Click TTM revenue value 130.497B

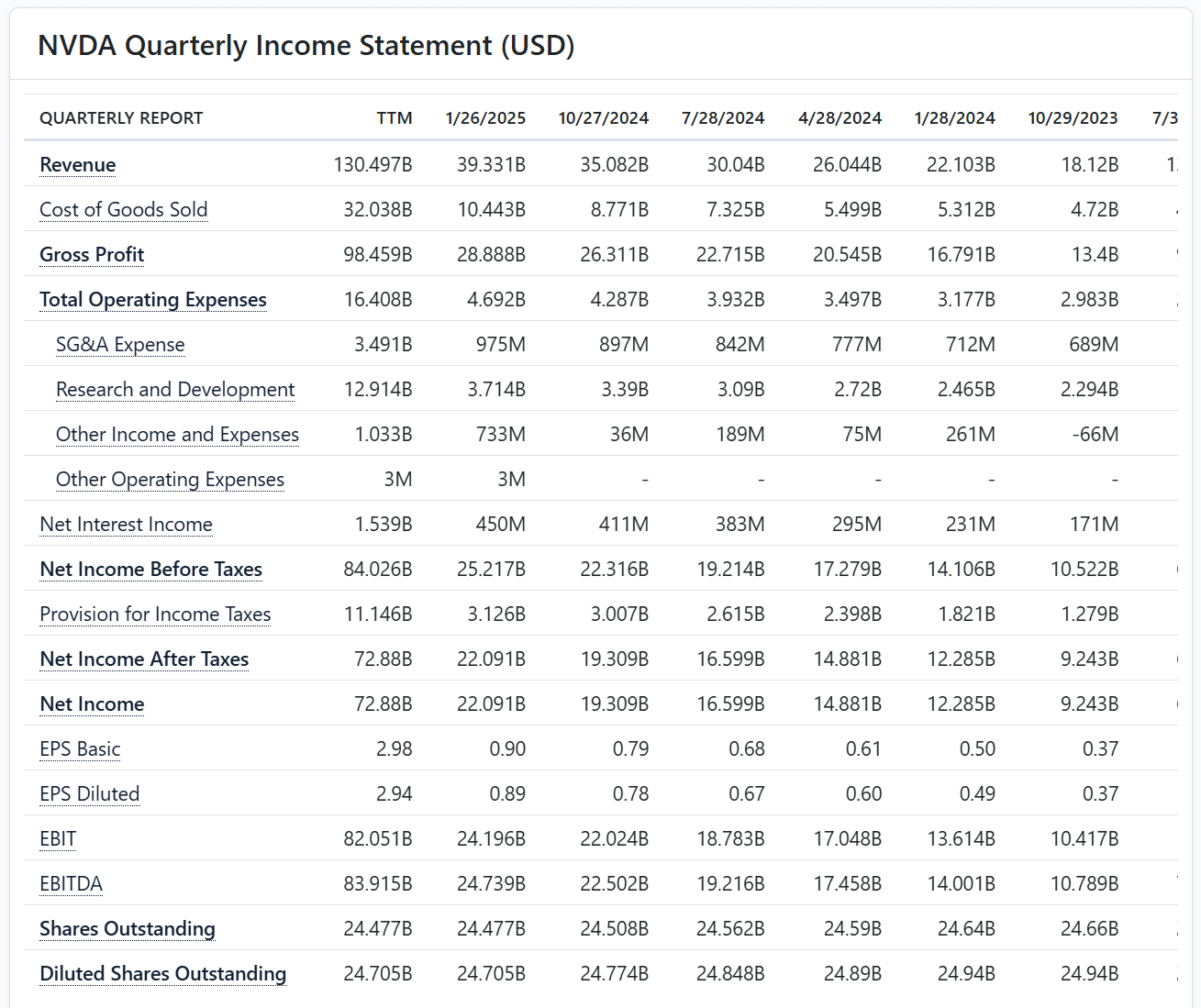tap(373, 165)
